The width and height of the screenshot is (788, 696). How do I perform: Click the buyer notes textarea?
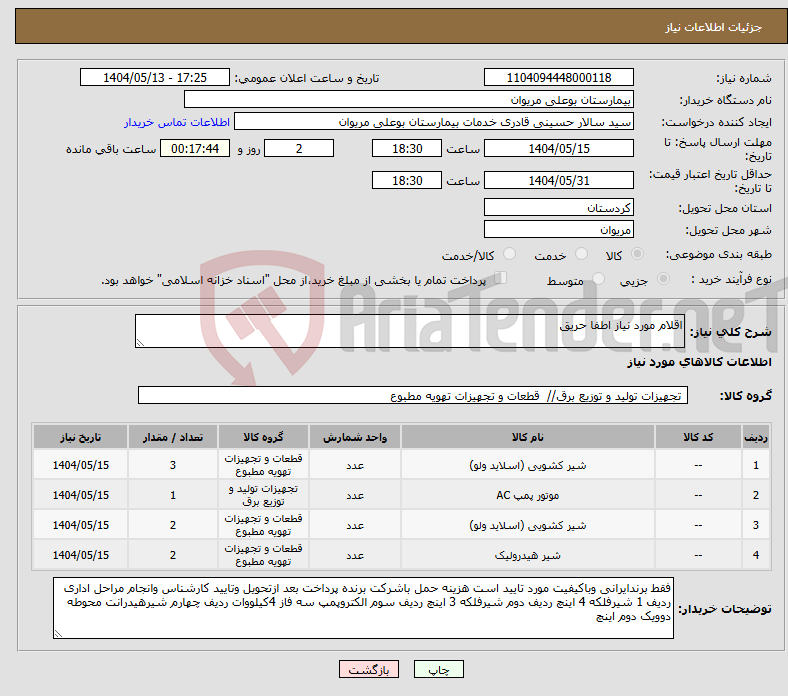tap(363, 608)
